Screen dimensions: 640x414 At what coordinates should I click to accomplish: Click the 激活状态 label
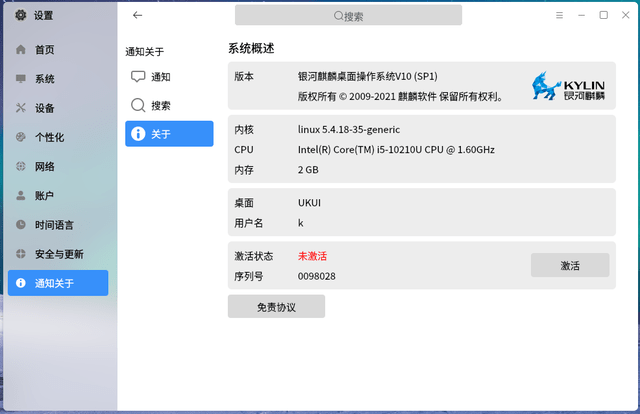(x=253, y=256)
